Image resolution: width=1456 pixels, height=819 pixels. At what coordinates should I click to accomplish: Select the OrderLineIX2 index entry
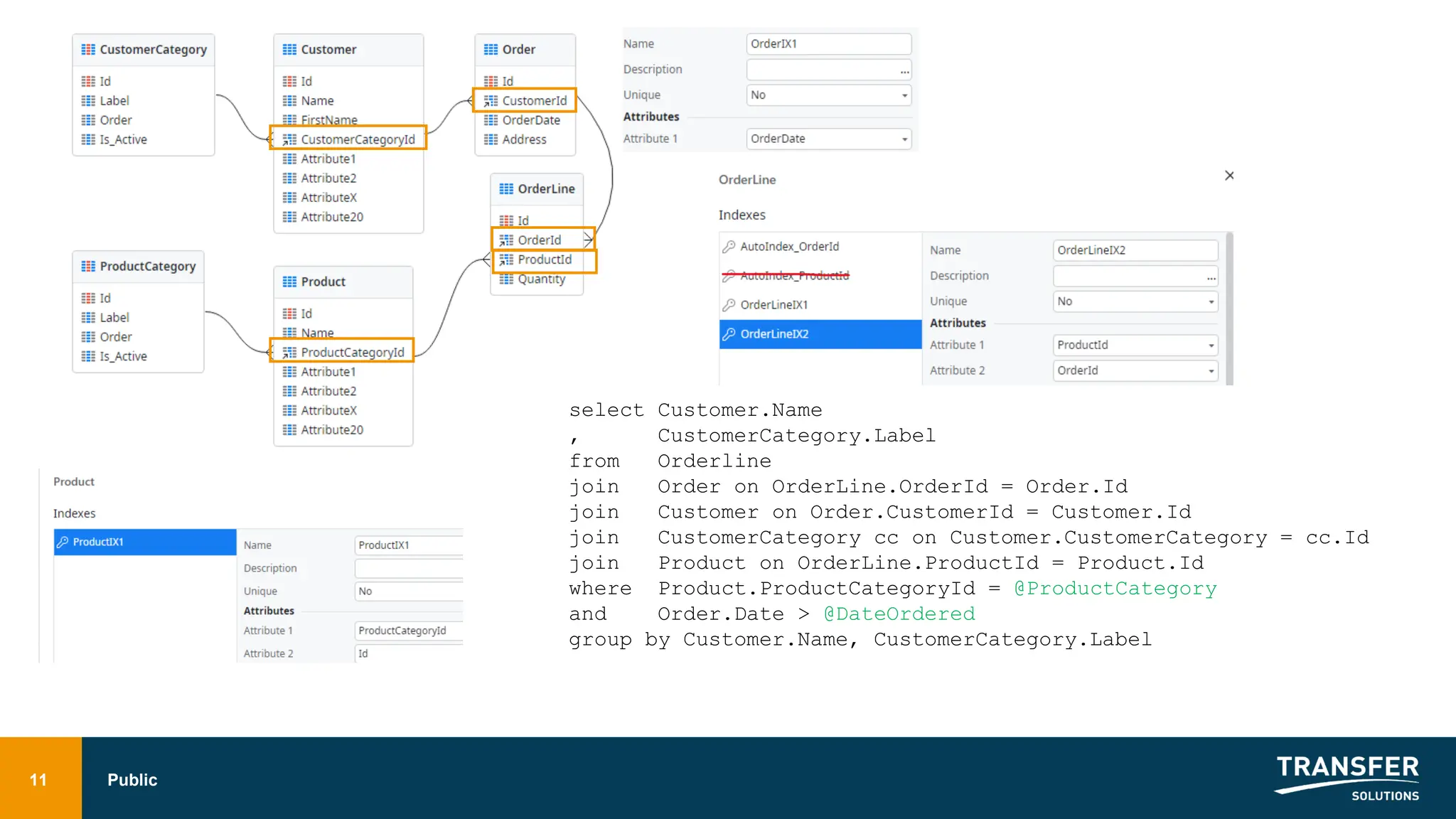[820, 334]
